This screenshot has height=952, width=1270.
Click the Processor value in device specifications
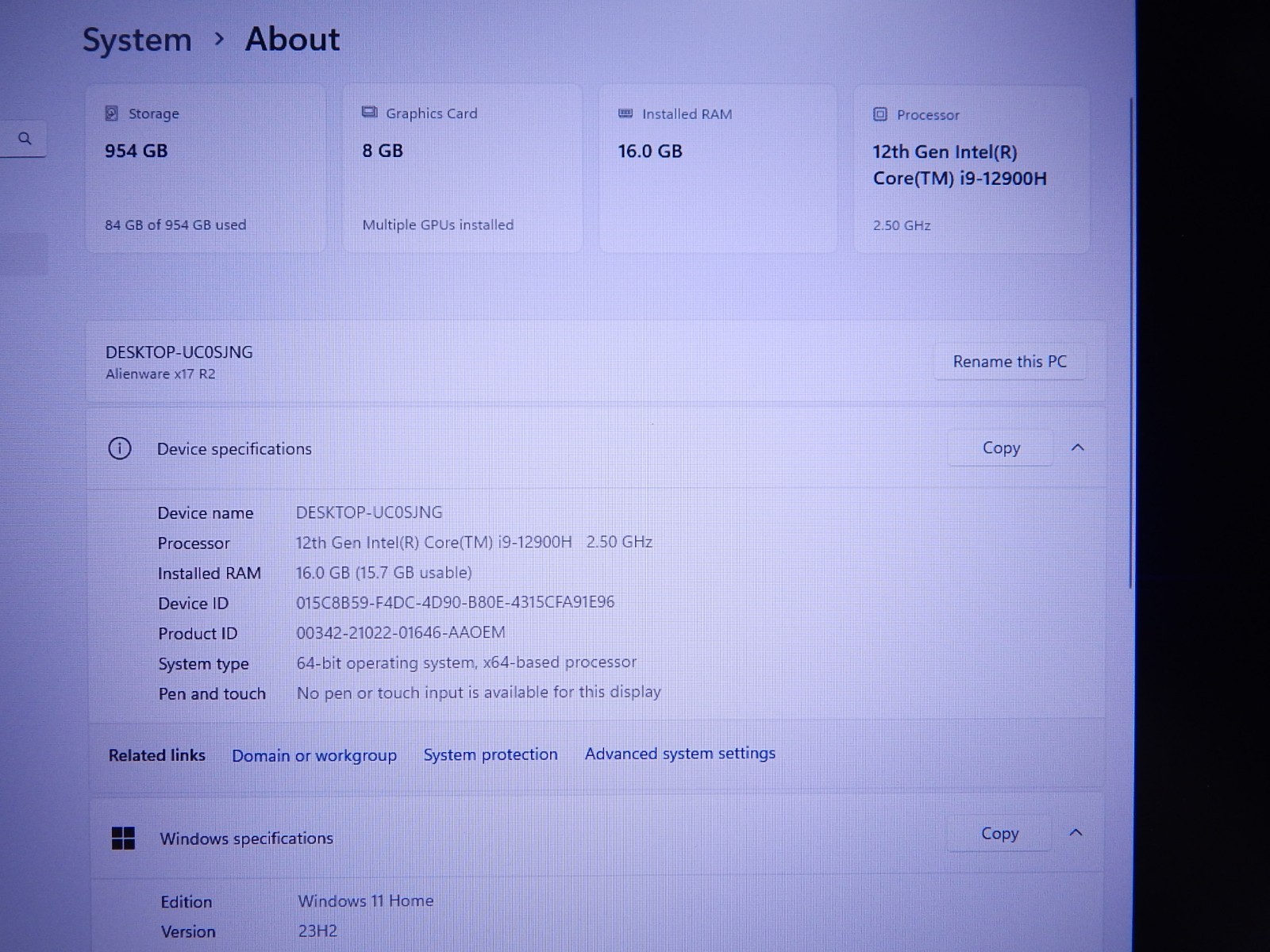(474, 542)
